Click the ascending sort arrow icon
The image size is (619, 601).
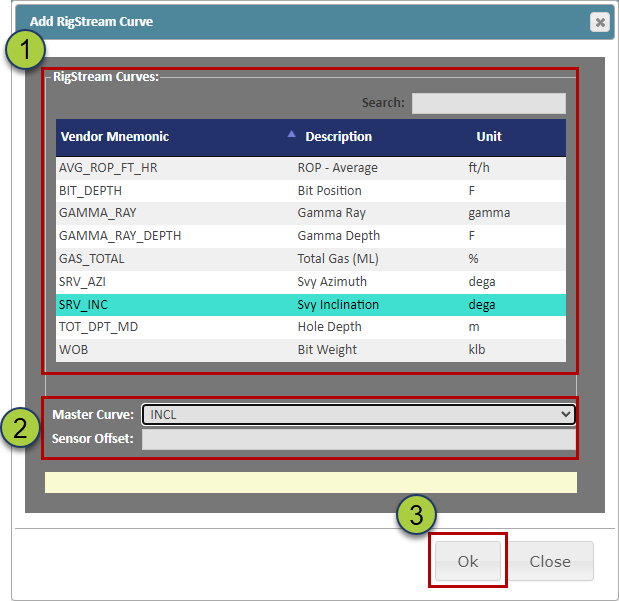[x=291, y=134]
